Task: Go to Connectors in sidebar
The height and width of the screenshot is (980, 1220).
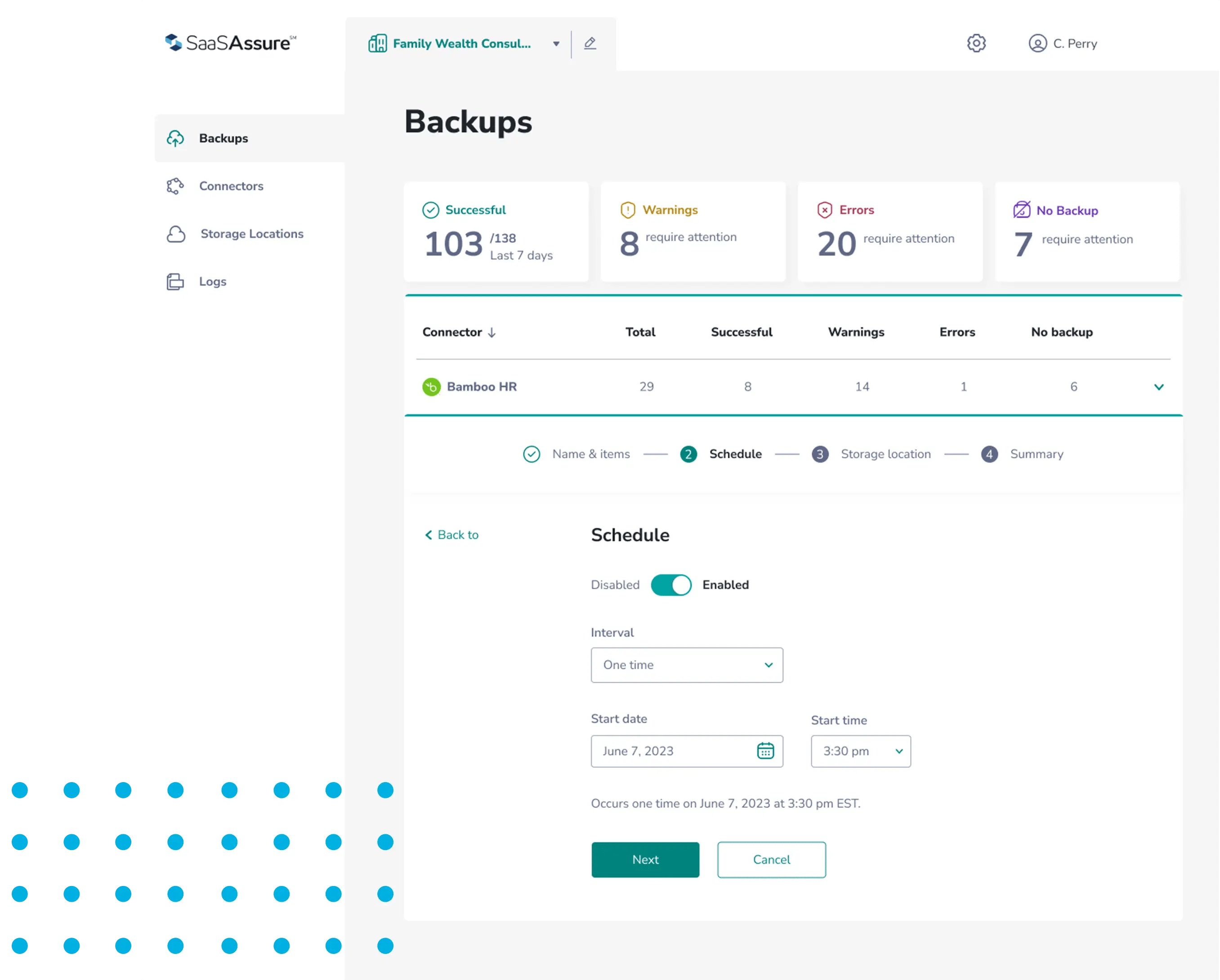Action: coord(231,186)
